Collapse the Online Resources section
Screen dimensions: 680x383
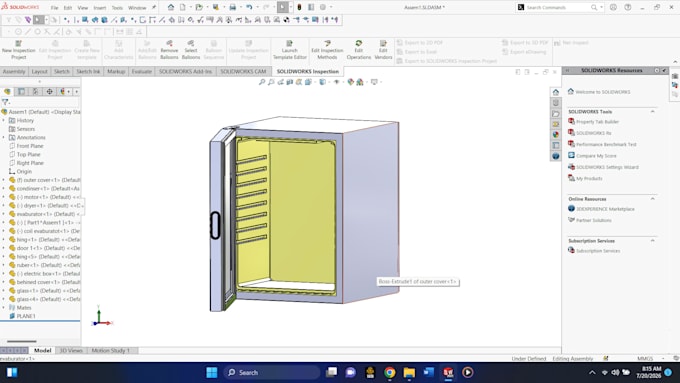tap(652, 199)
